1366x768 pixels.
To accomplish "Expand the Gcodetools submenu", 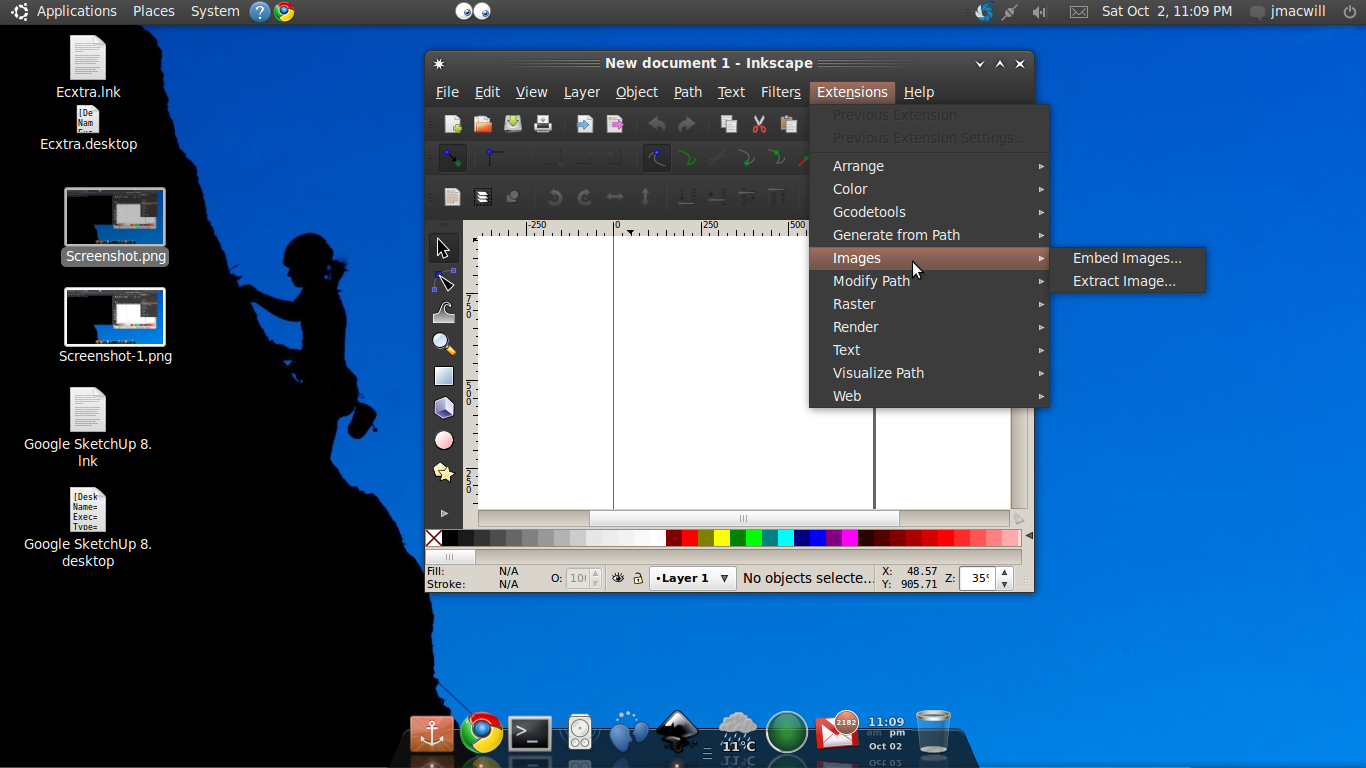I will tap(929, 212).
